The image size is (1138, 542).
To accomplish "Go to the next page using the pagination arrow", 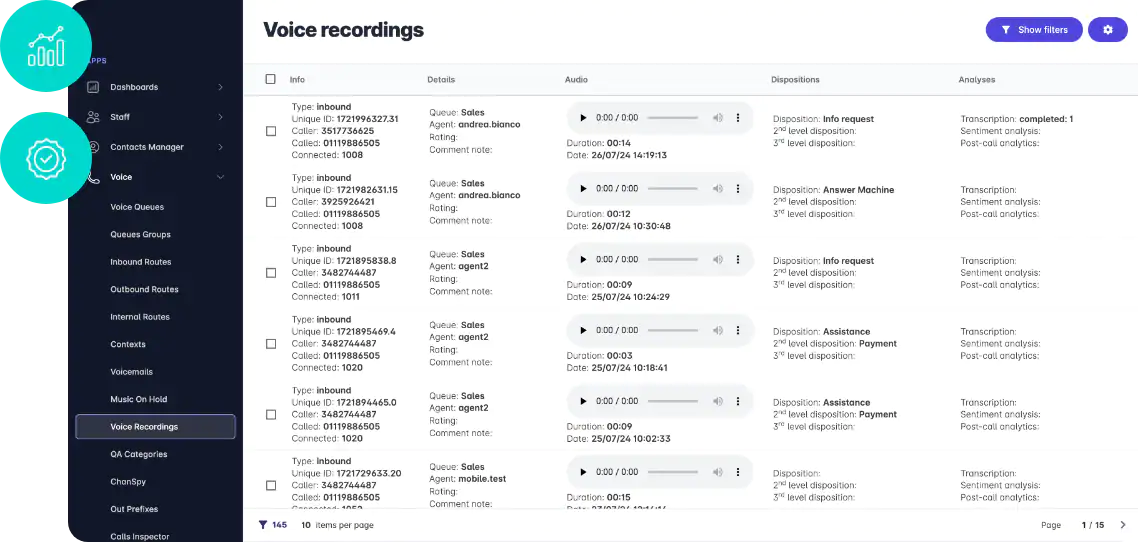I will (1123, 525).
